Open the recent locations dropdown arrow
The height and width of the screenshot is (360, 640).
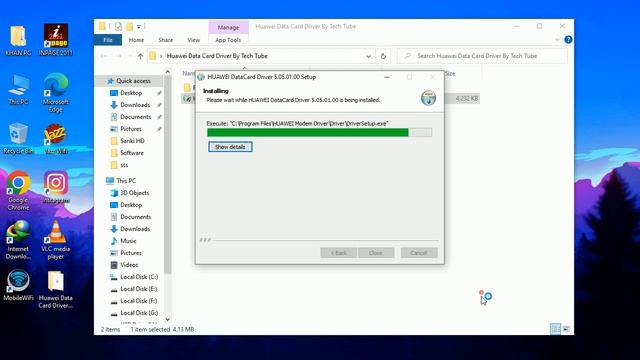130,56
